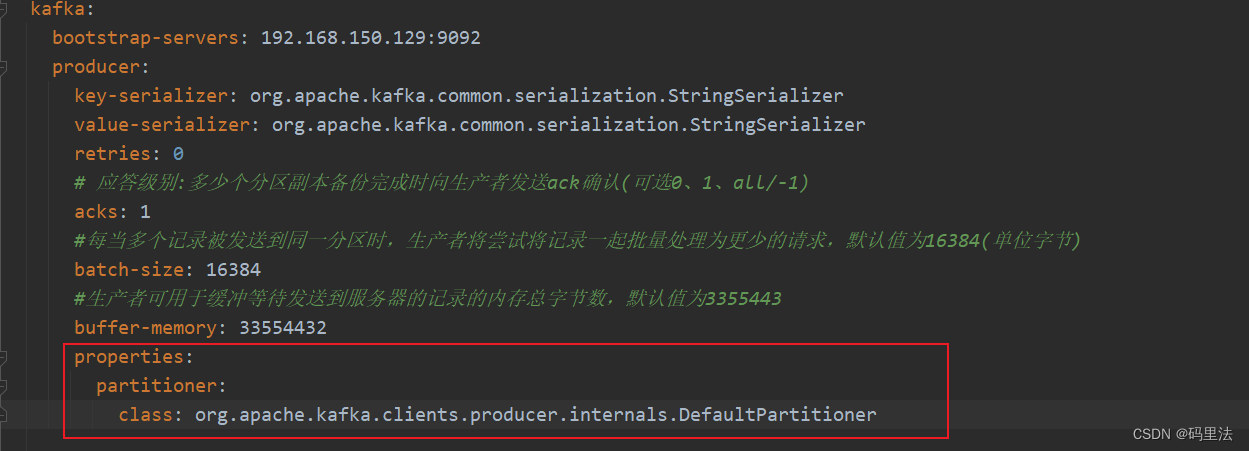Image resolution: width=1249 pixels, height=451 pixels.
Task: Click the batch-size value 16384
Action: pos(233,270)
